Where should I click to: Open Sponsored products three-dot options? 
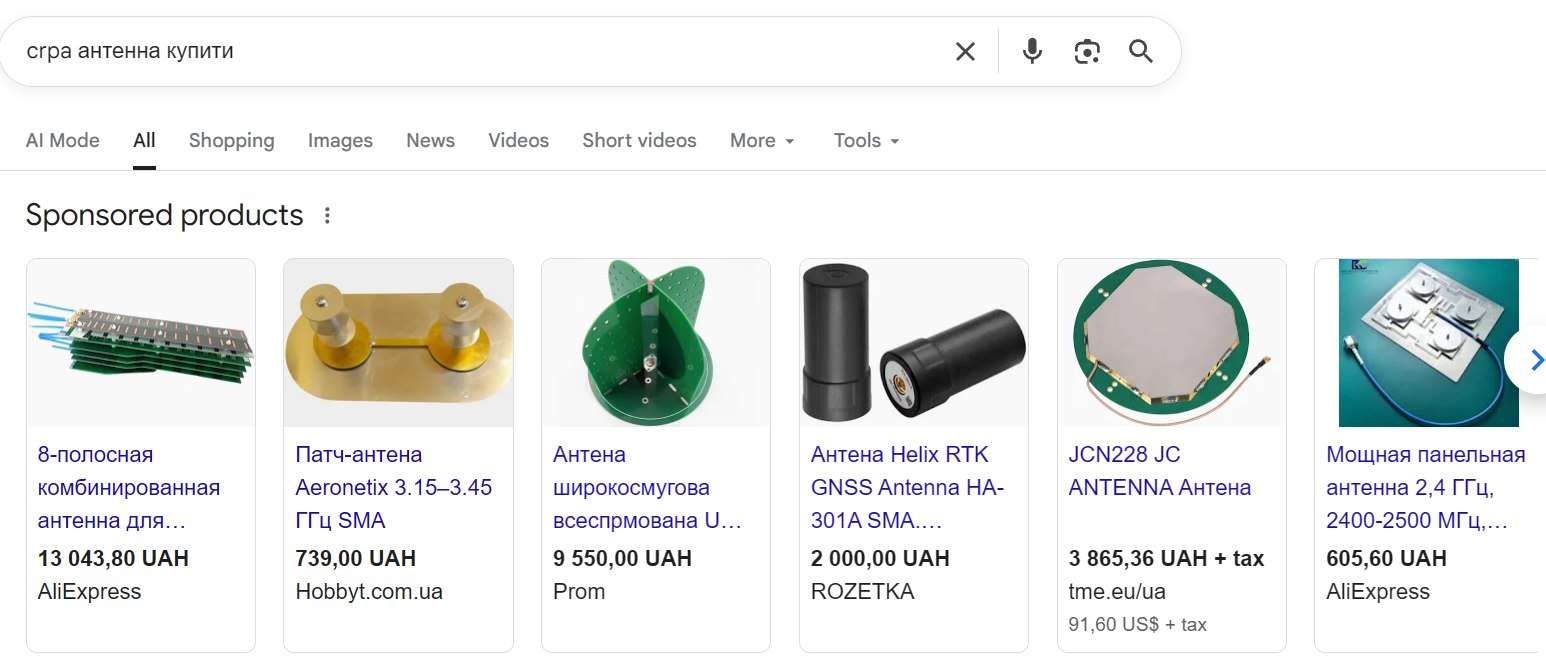326,216
